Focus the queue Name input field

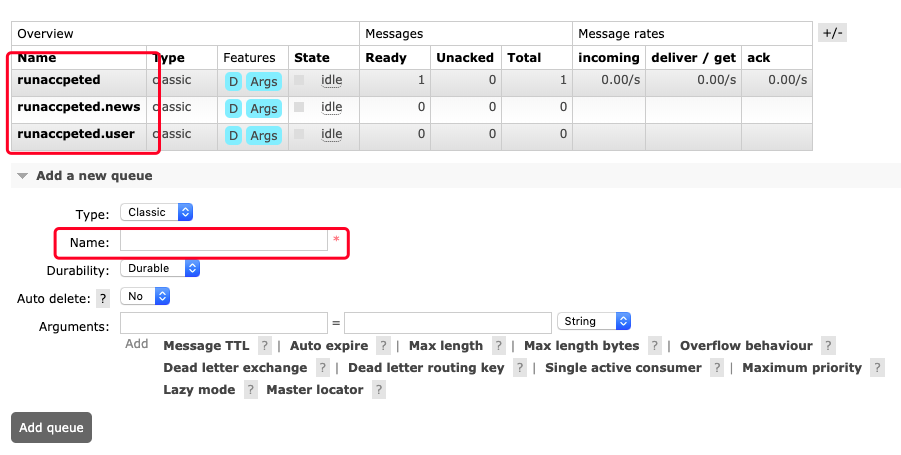223,241
